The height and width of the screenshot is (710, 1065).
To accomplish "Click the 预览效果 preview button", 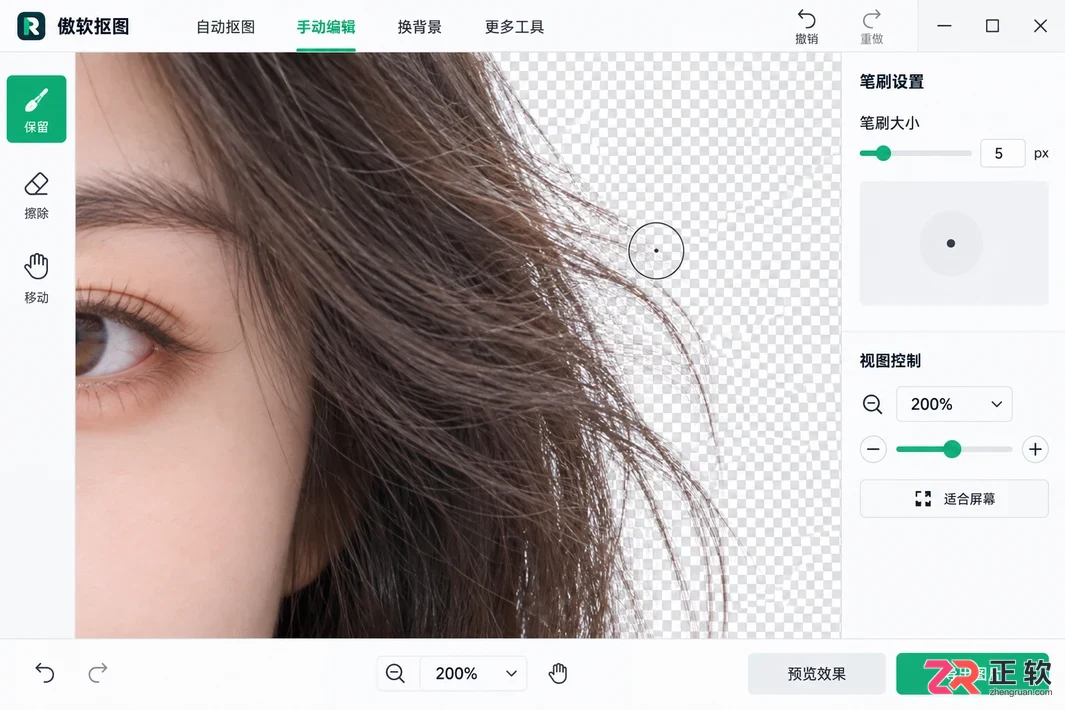I will point(817,674).
